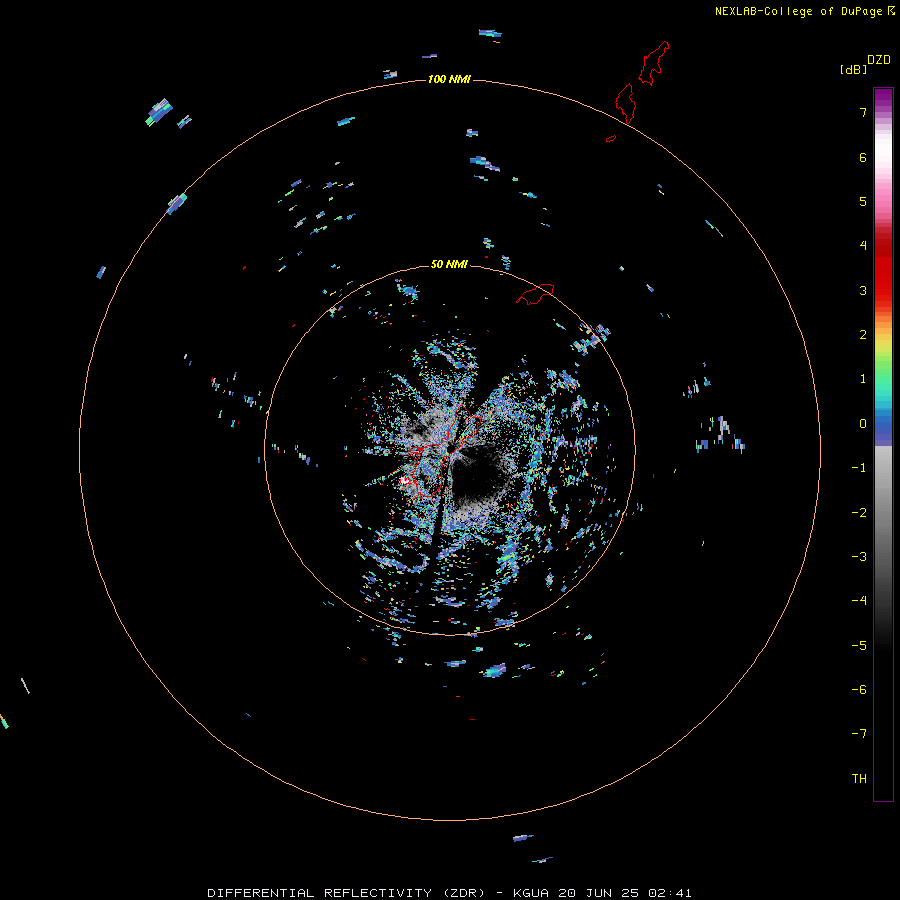Click the red island outline at radar center
The image size is (900, 900).
(x=445, y=451)
